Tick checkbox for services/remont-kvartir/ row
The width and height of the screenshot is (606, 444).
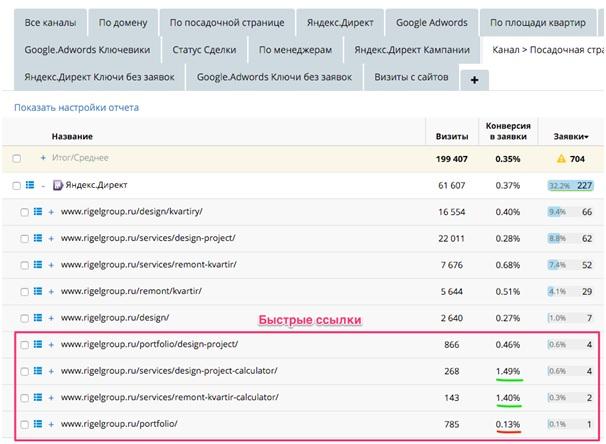24,265
